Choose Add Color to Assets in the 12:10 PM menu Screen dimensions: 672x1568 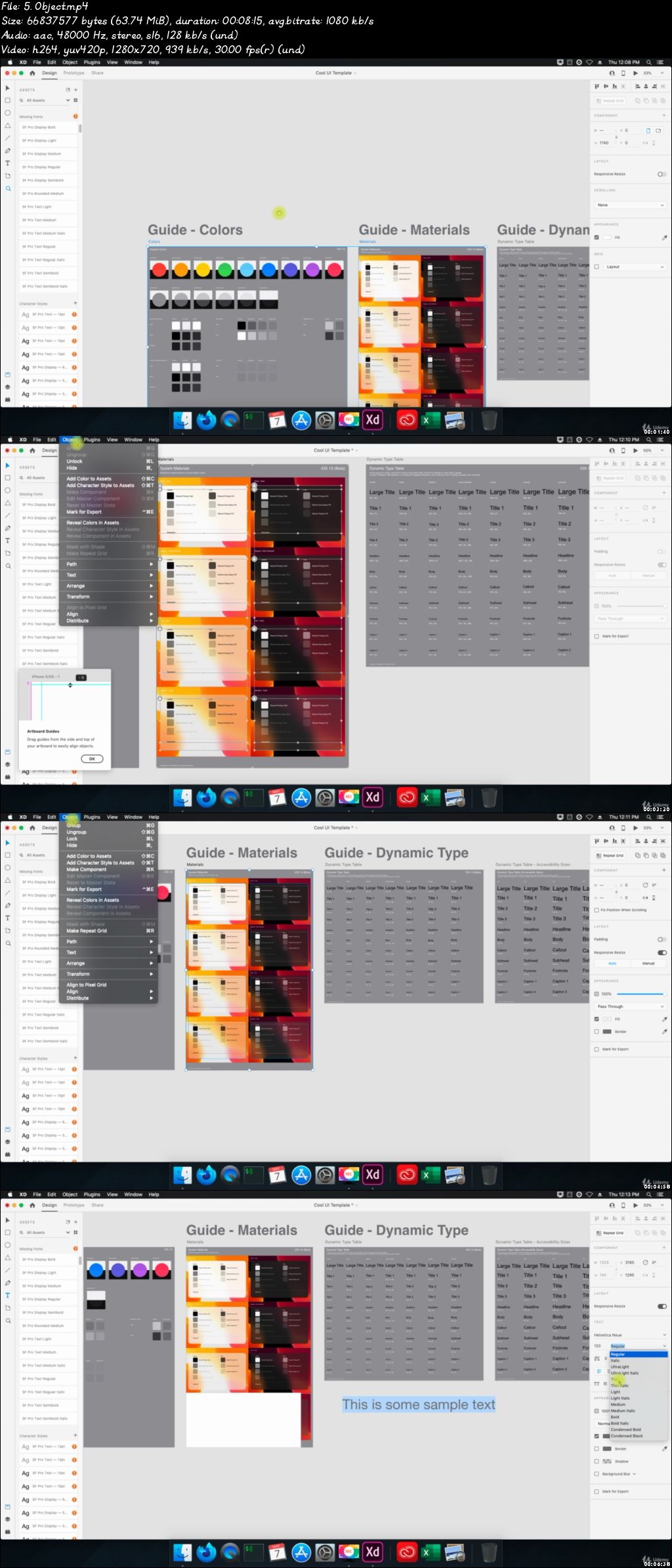click(x=108, y=478)
